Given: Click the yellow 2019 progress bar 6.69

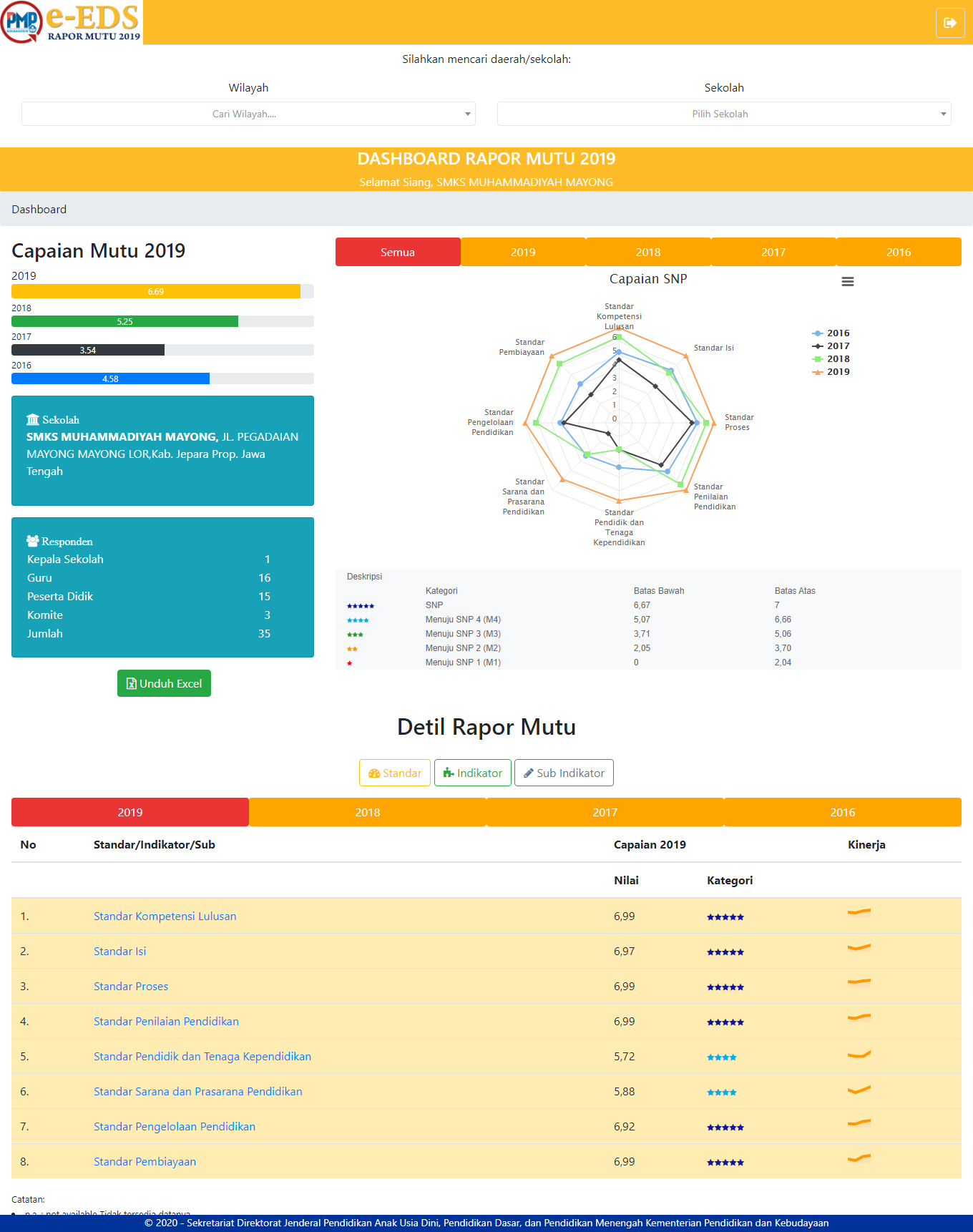Looking at the screenshot, I should click(x=156, y=291).
